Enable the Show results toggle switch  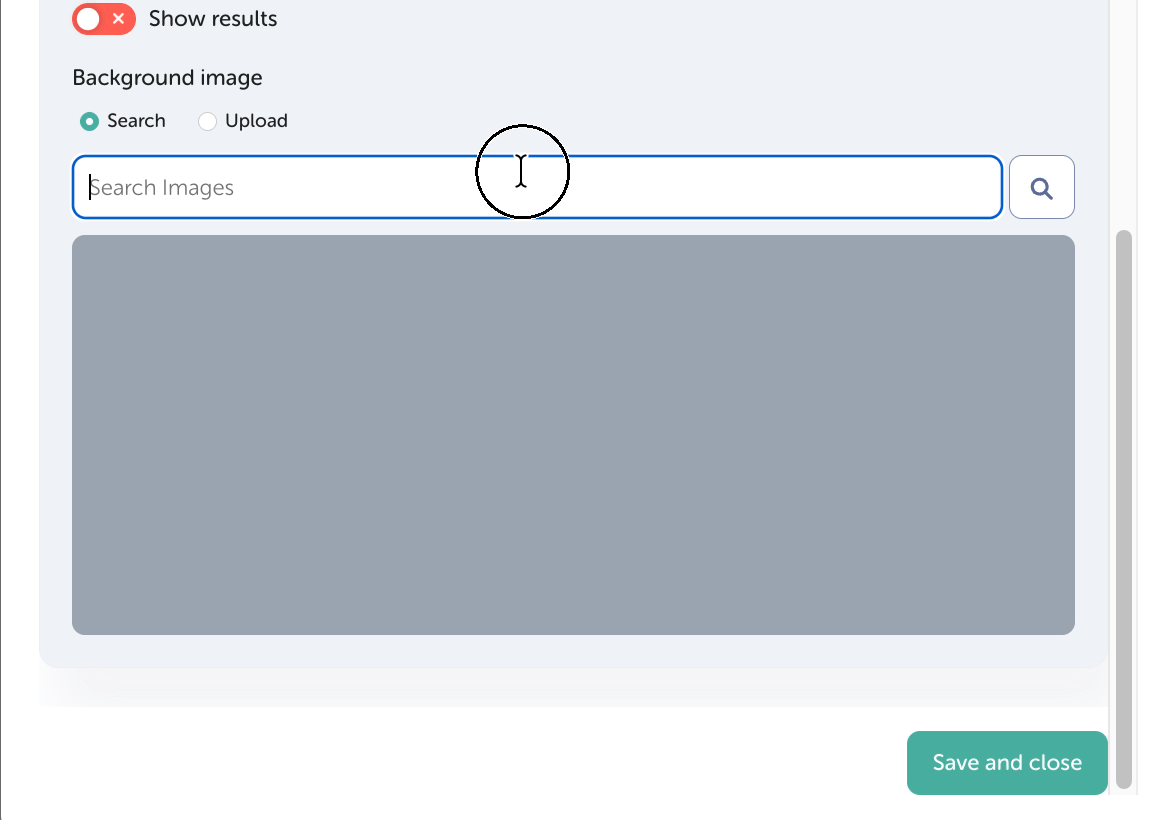pyautogui.click(x=103, y=19)
